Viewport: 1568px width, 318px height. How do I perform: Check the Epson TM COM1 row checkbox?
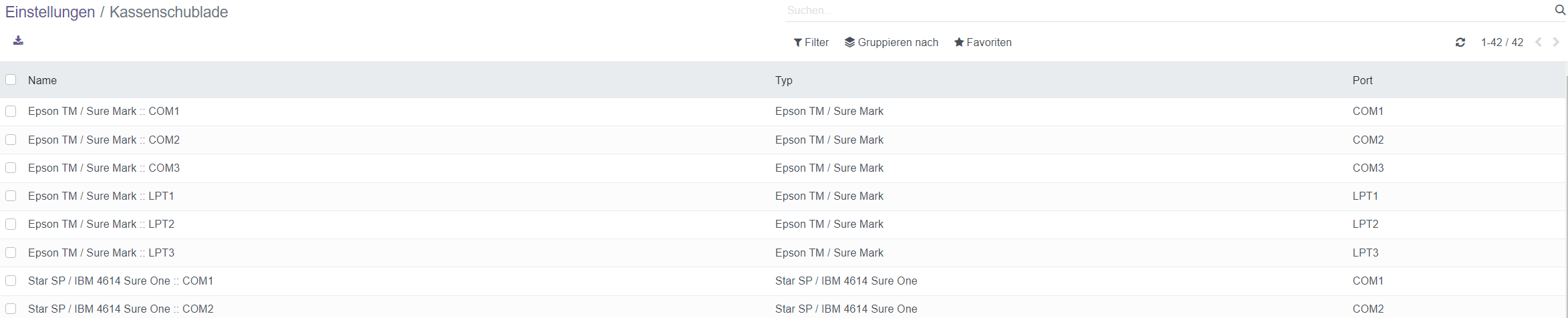tap(11, 112)
